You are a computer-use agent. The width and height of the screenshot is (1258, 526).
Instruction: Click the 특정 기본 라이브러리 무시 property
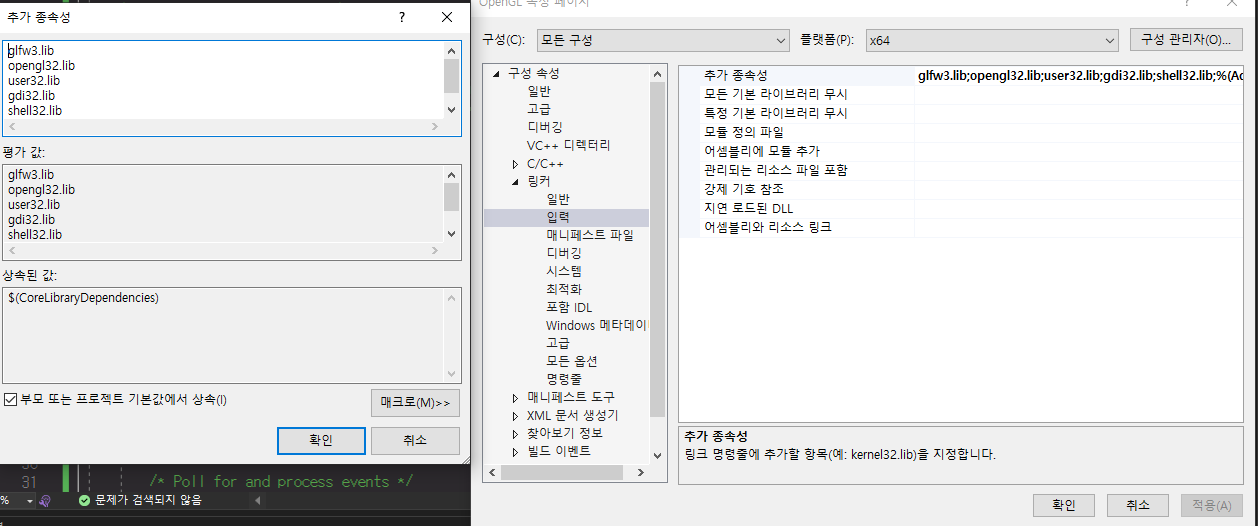click(962, 113)
